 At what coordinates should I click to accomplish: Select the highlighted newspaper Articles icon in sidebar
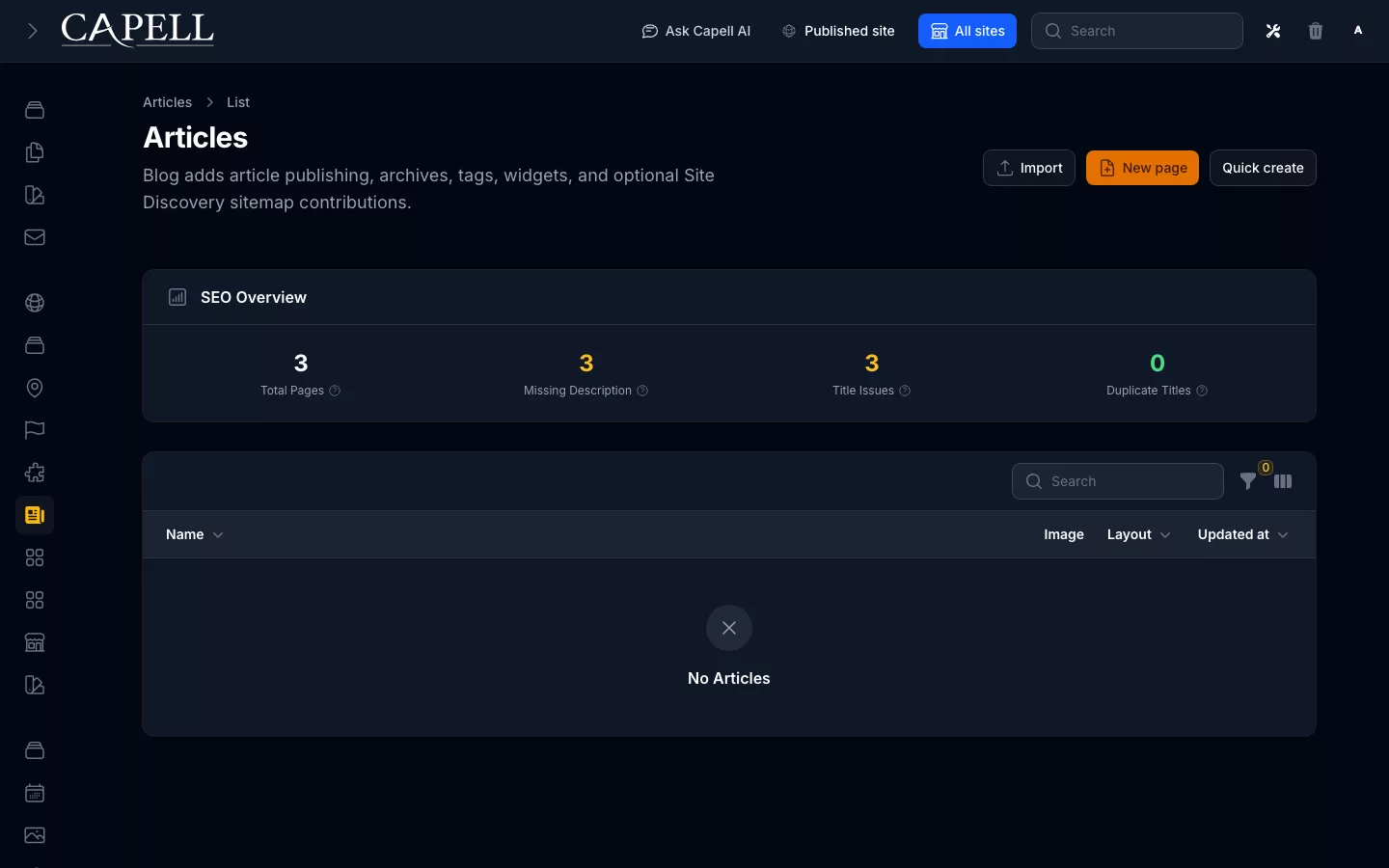pyautogui.click(x=35, y=515)
